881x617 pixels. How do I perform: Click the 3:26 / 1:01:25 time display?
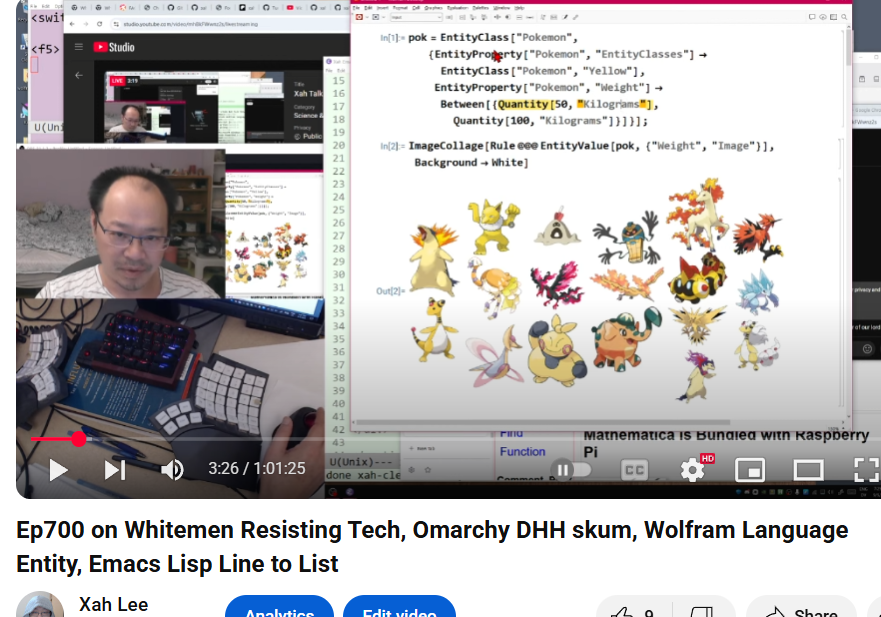(257, 469)
